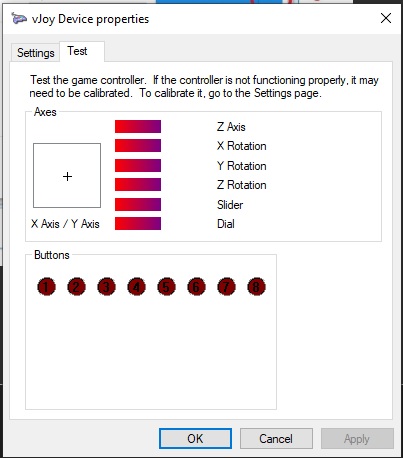Click button indicator number 6
Screen dimensions: 403x458
(x=196, y=287)
